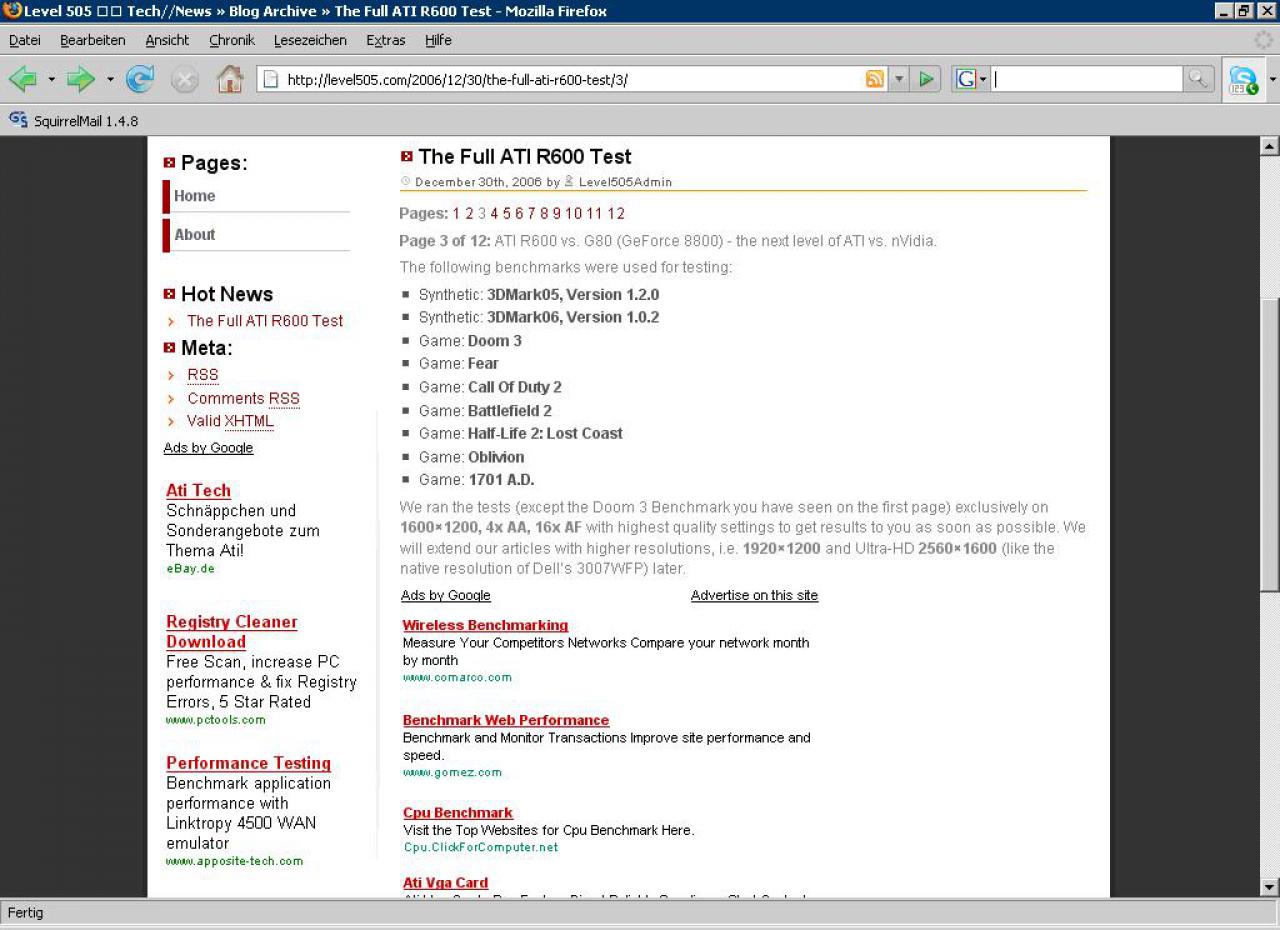Screen dimensions: 1280x930
Task: Click the Skype toolbar icon
Action: point(1243,80)
